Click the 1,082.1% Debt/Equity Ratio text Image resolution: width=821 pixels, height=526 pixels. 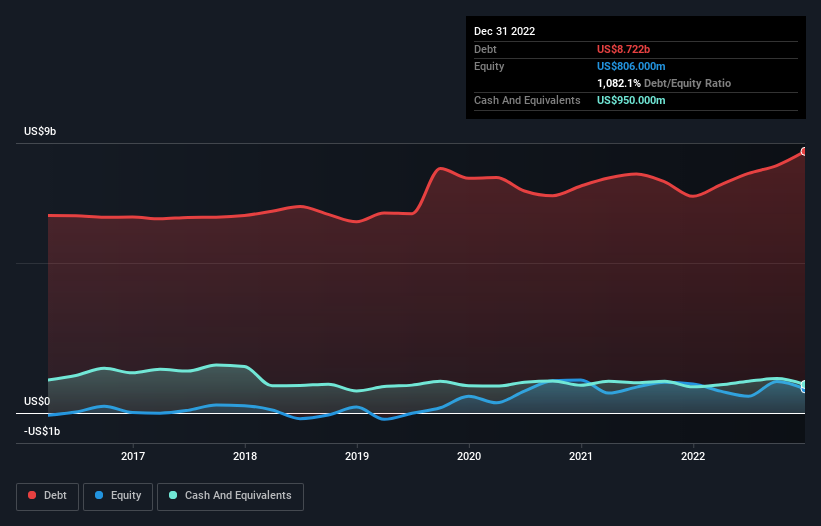tap(664, 83)
